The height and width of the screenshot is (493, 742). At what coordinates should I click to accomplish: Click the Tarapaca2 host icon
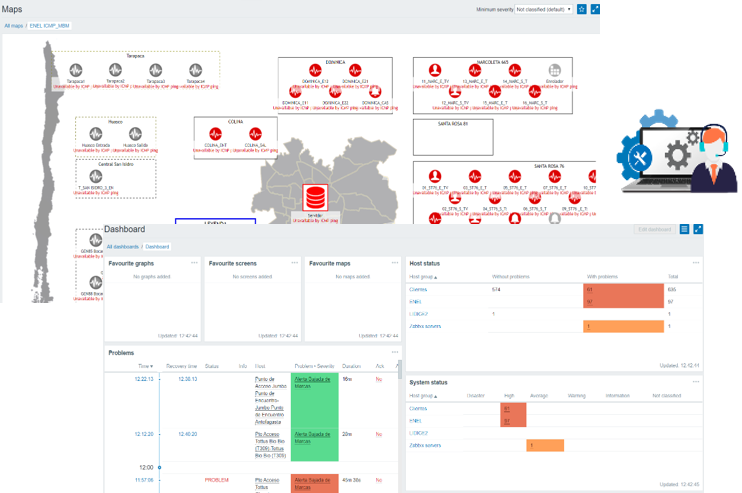115,70
